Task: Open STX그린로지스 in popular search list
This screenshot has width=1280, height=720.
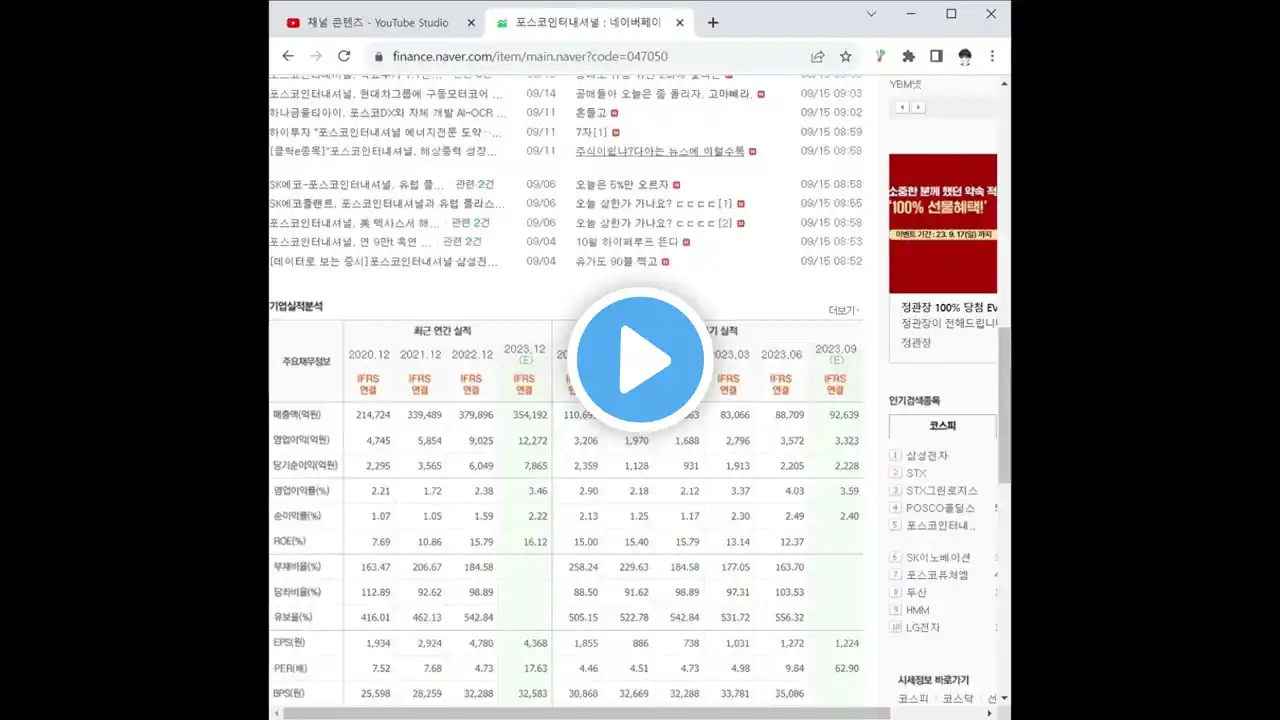Action: coord(942,491)
